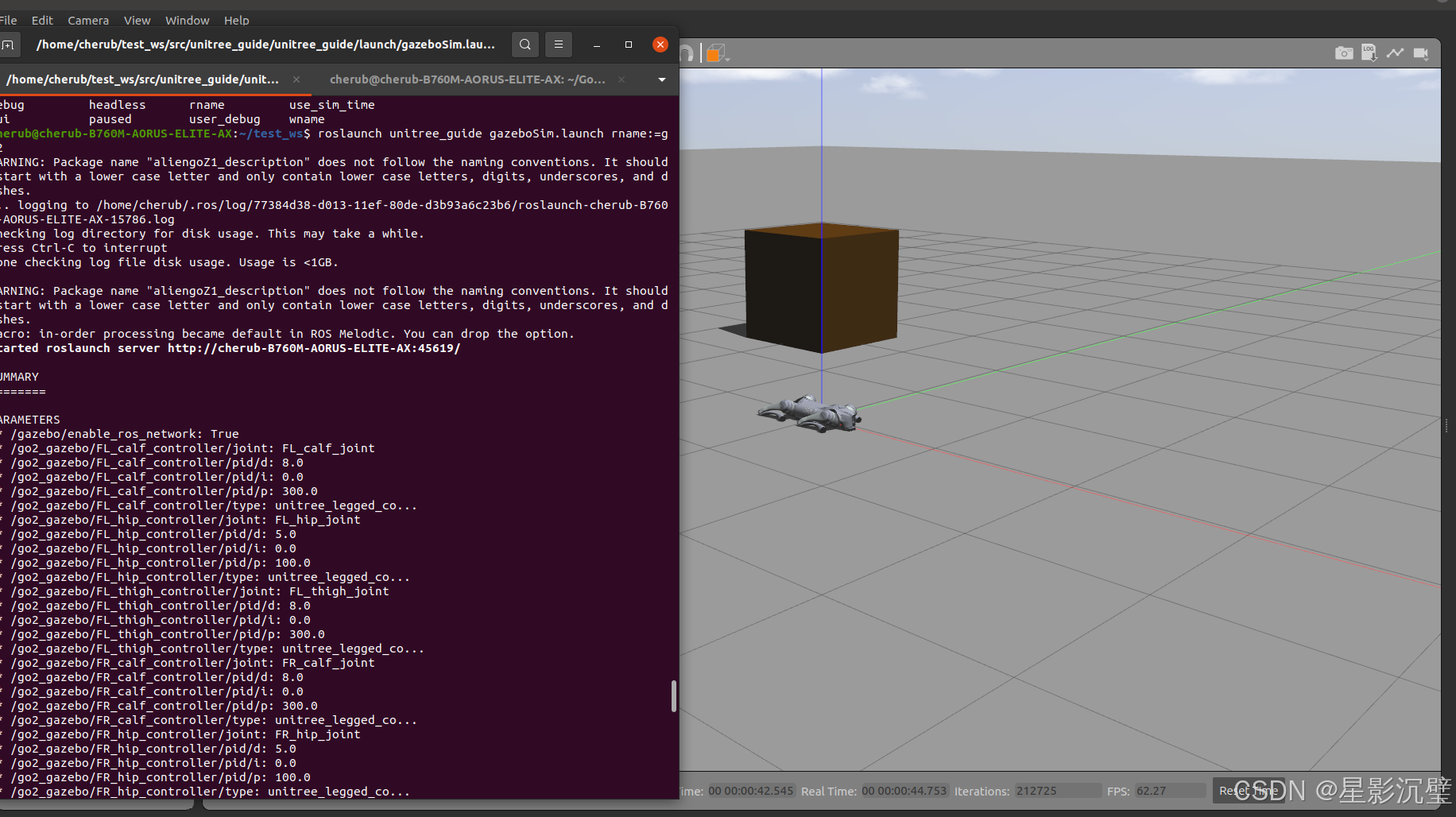This screenshot has width=1456, height=817.
Task: Click the sim time value field
Action: click(x=751, y=791)
